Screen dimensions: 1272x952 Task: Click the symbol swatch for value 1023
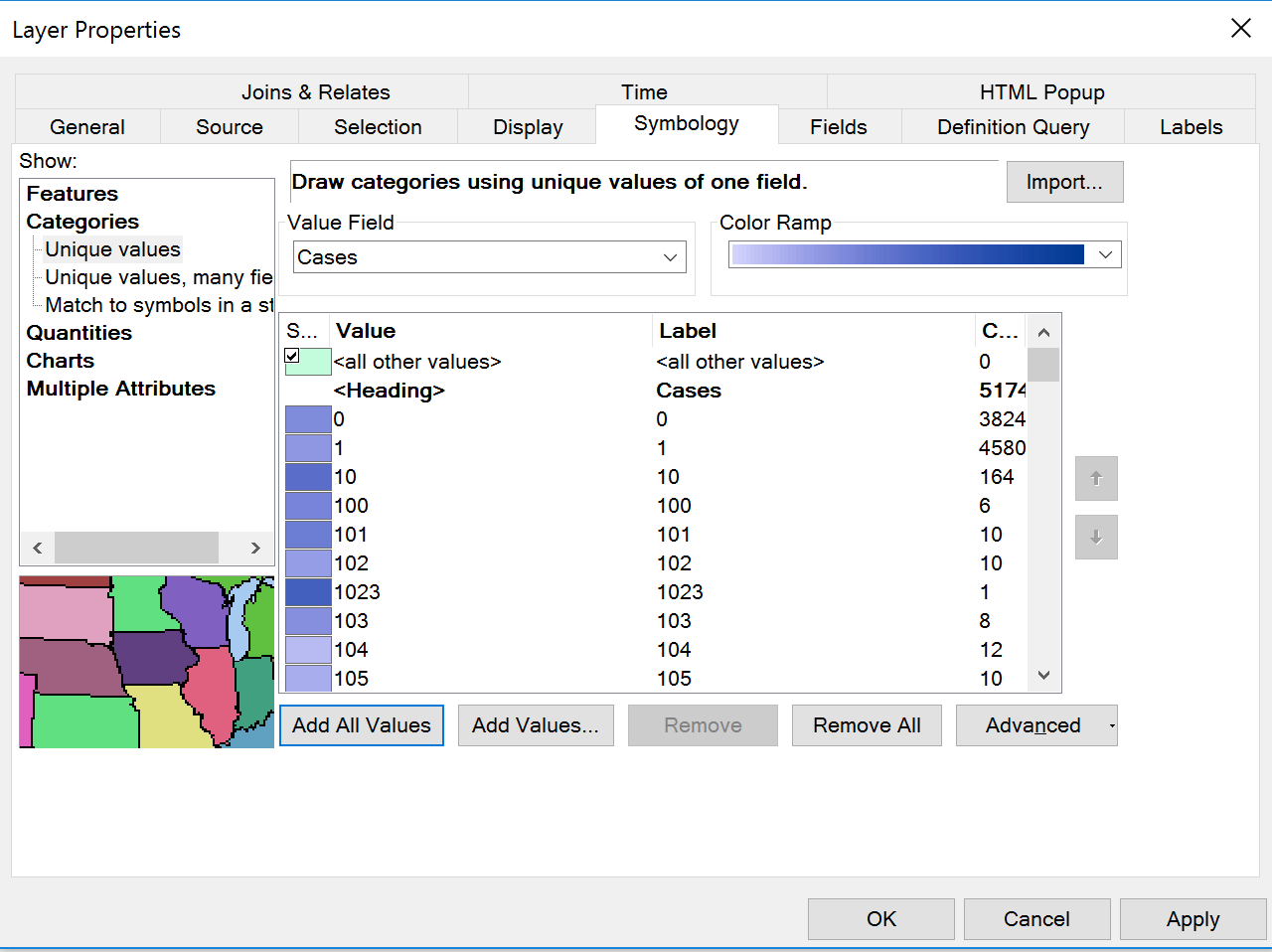pyautogui.click(x=308, y=592)
